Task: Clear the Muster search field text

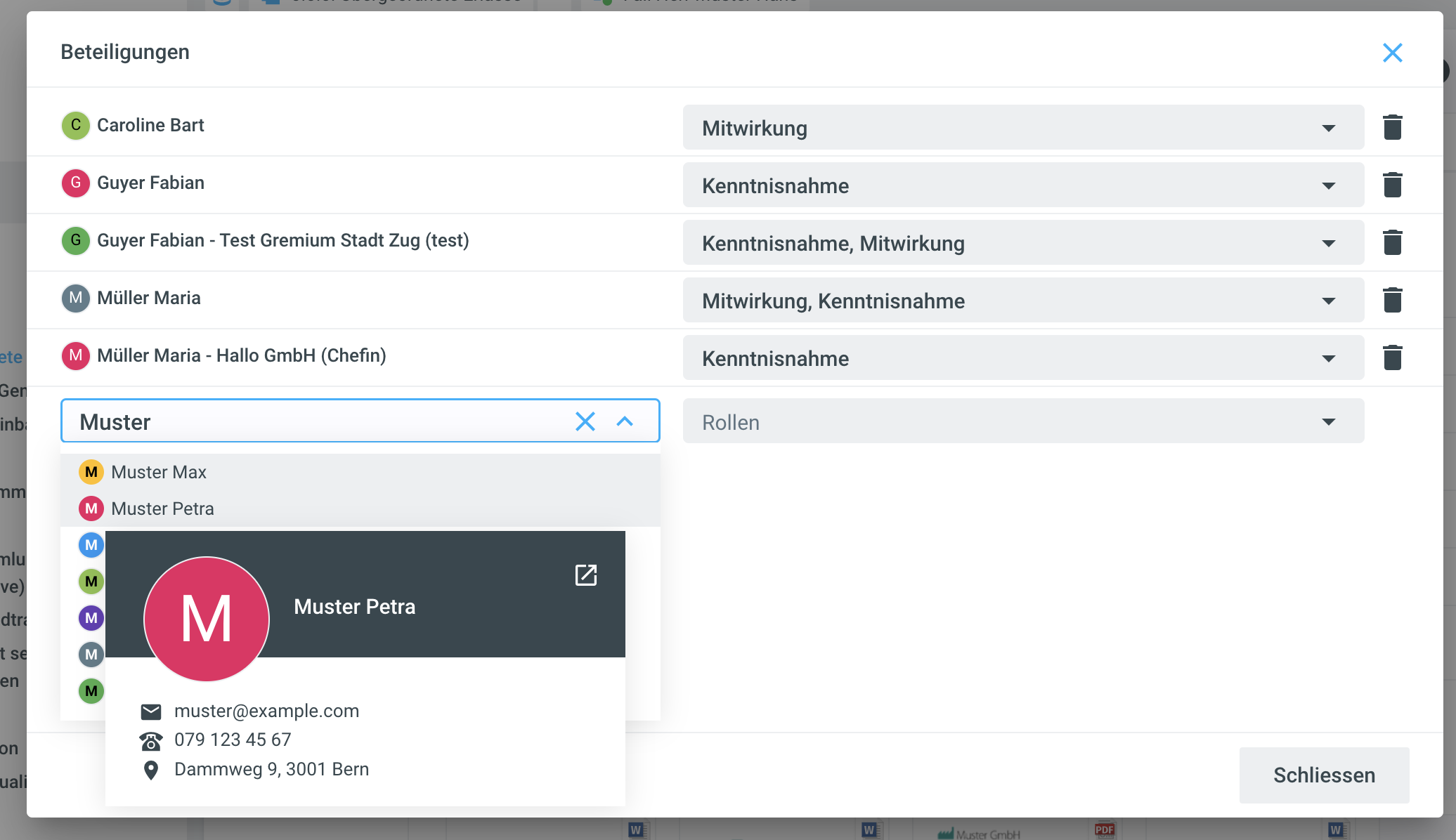Action: point(585,421)
